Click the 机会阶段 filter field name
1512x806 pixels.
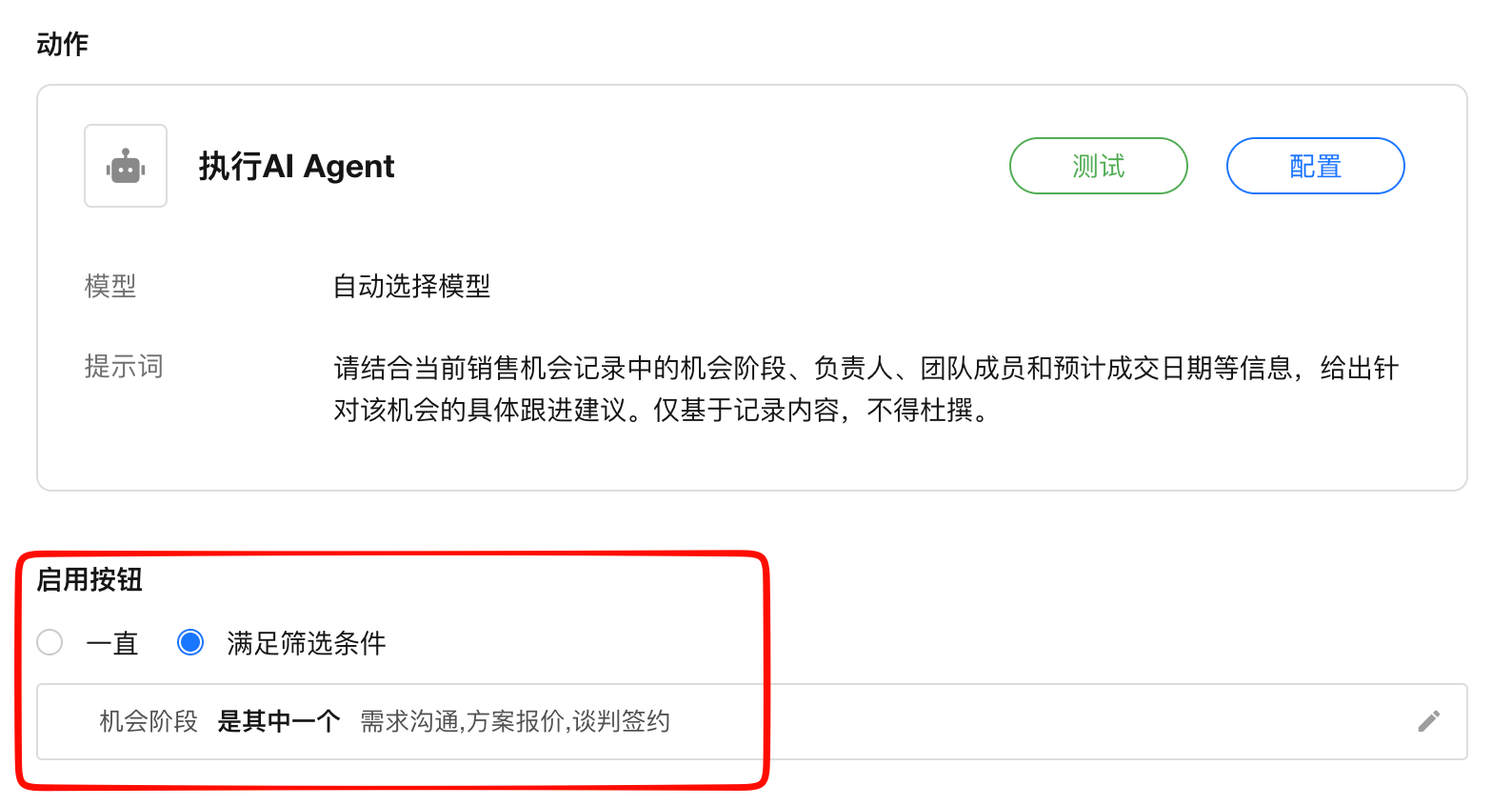(x=149, y=721)
